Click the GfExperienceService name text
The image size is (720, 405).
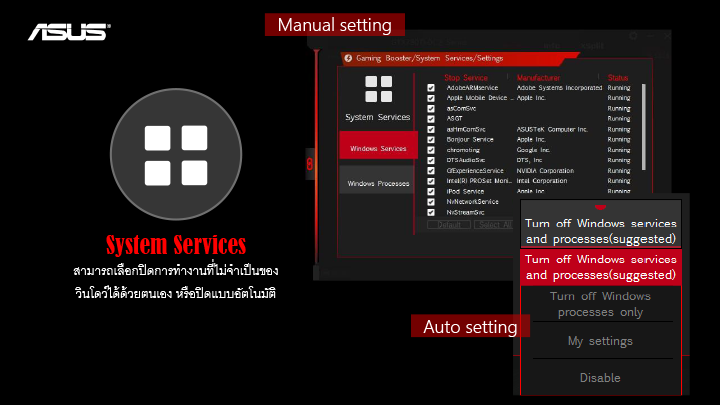(475, 171)
